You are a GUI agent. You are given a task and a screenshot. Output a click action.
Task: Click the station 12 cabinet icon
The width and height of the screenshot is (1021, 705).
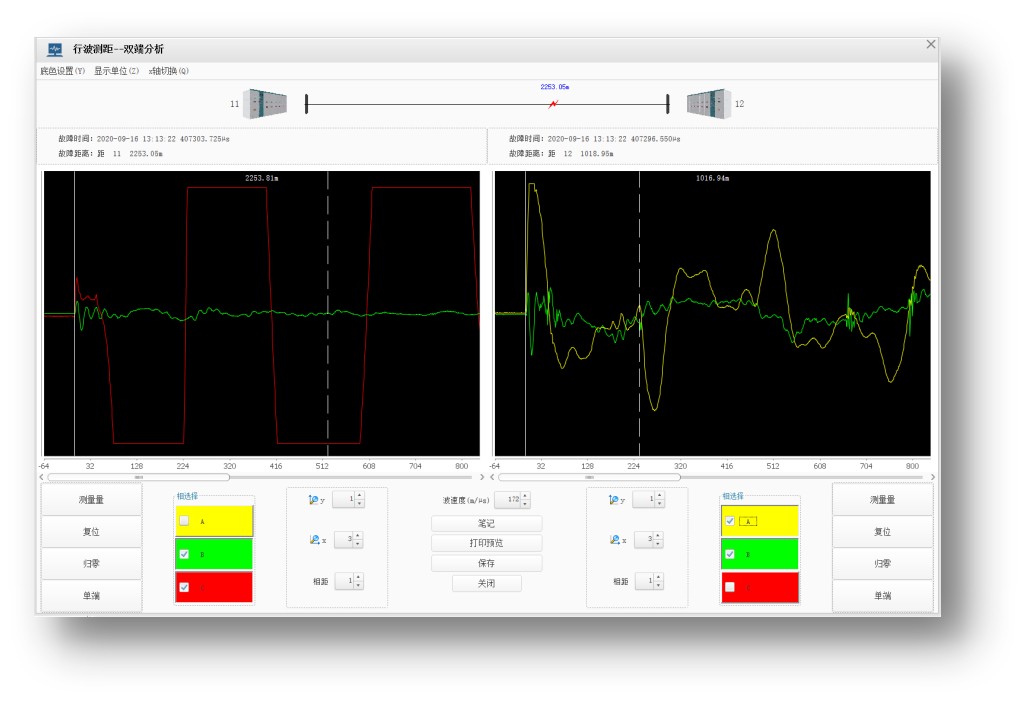pyautogui.click(x=709, y=104)
